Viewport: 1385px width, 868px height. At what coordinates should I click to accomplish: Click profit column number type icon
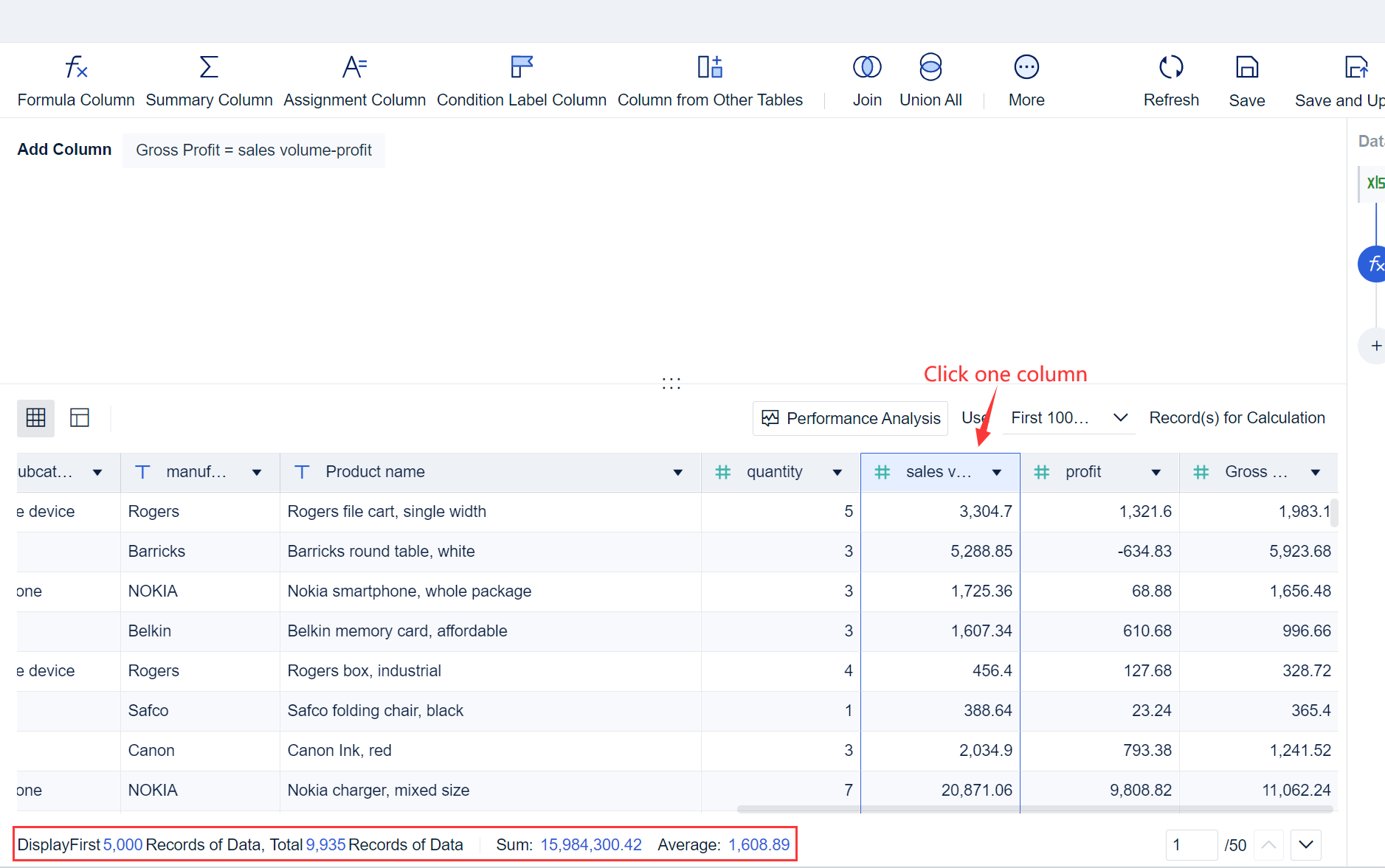pyautogui.click(x=1042, y=472)
